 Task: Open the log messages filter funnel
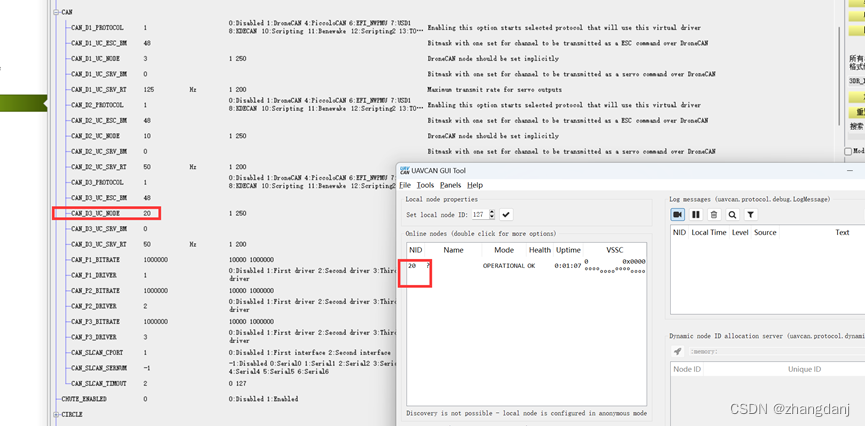(750, 215)
